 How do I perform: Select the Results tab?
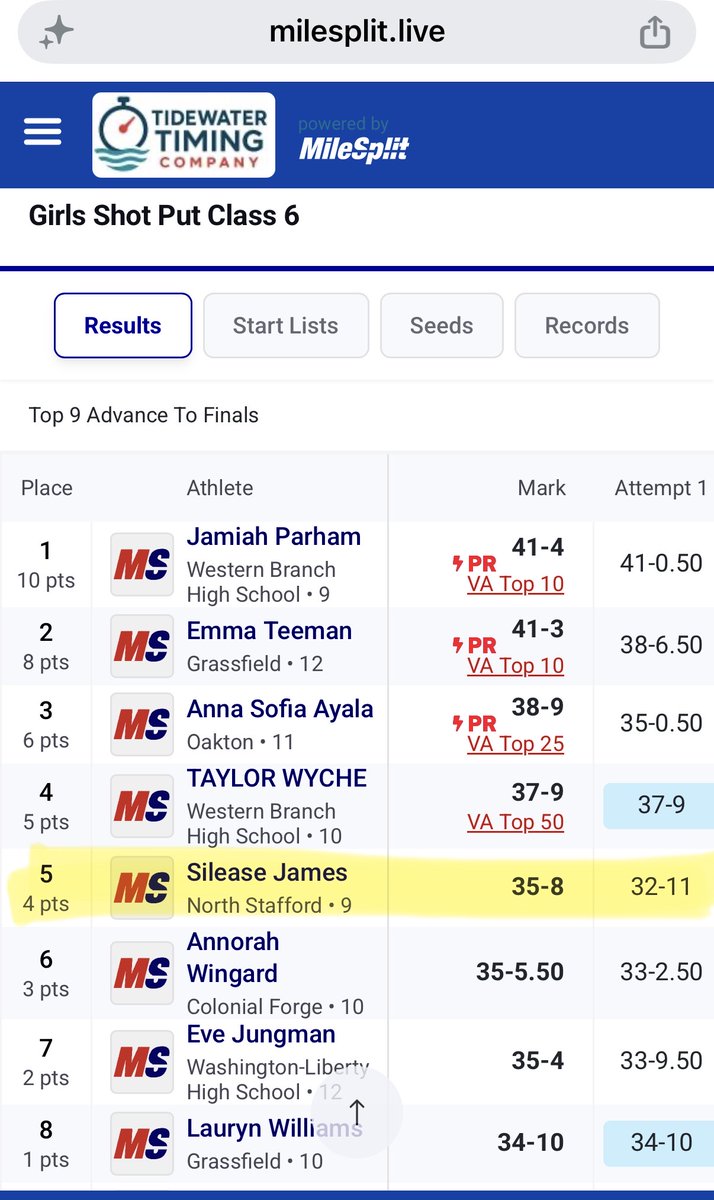pos(123,325)
